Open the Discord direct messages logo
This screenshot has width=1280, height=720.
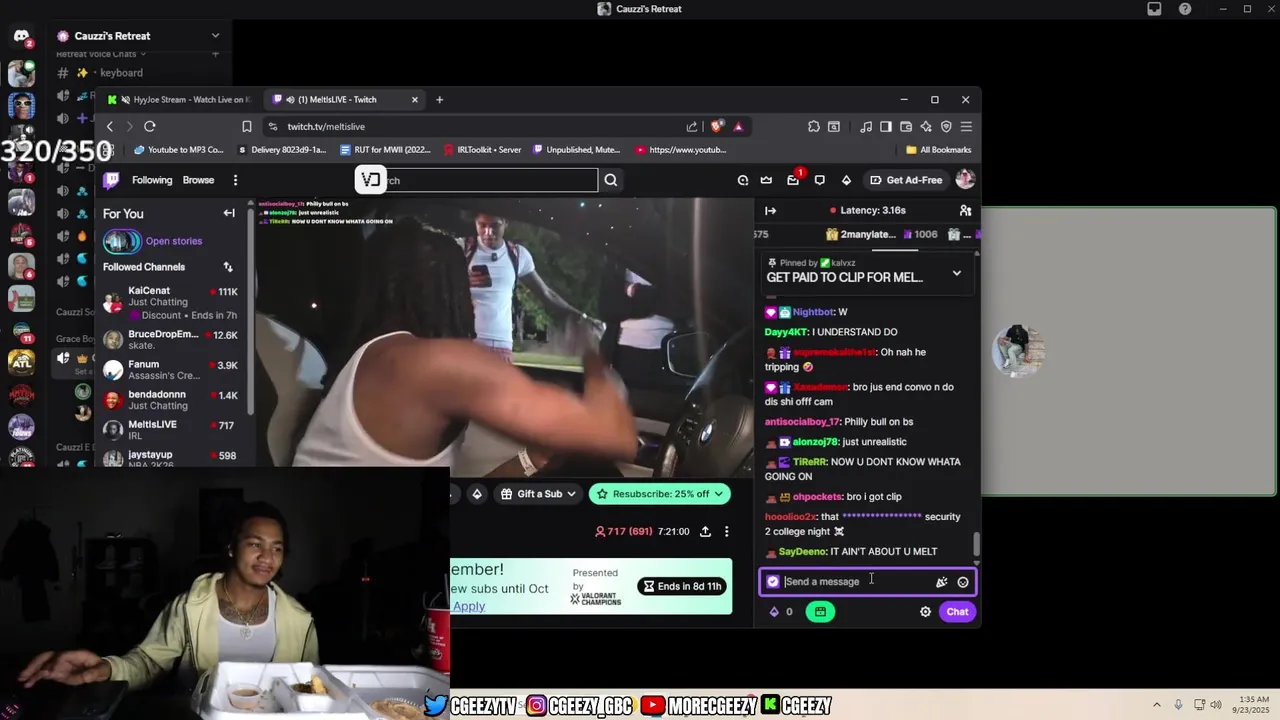click(21, 37)
